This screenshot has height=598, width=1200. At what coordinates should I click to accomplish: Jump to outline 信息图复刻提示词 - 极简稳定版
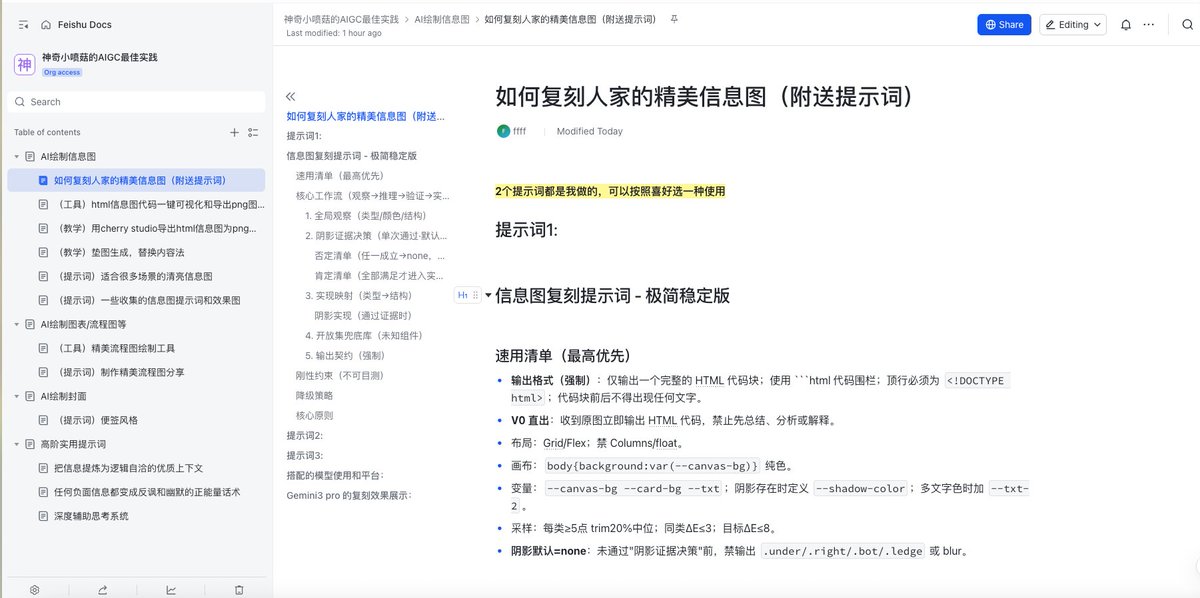pos(351,156)
